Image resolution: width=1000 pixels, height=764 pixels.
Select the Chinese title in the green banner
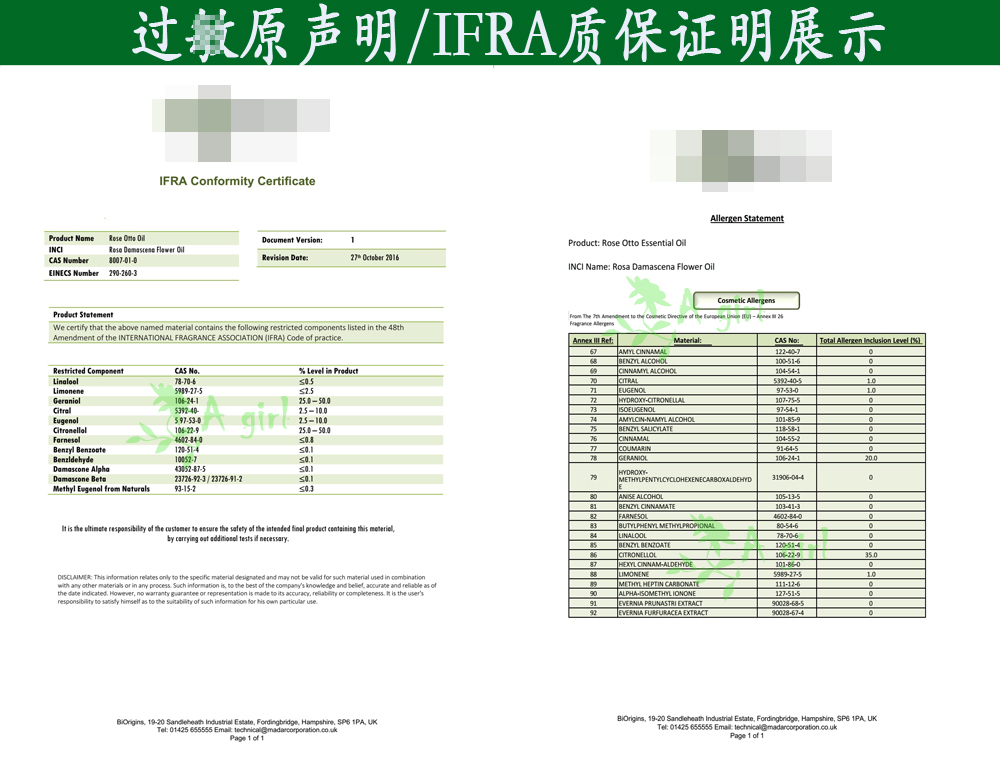coord(508,35)
